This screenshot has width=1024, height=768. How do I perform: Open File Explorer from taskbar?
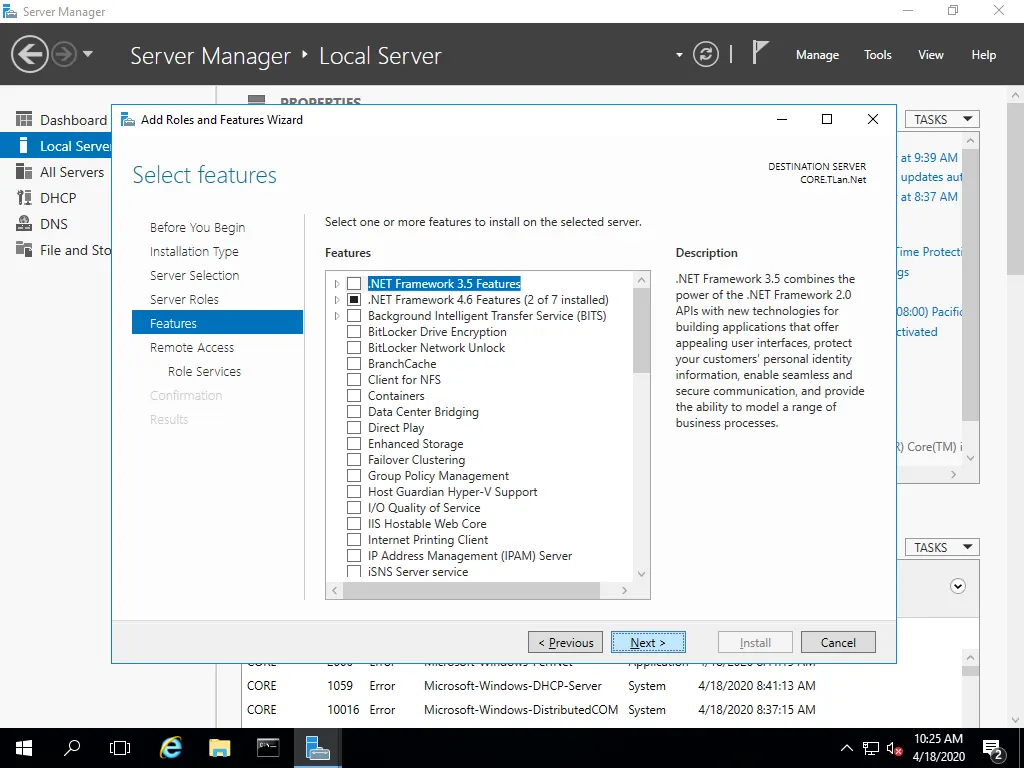(219, 748)
